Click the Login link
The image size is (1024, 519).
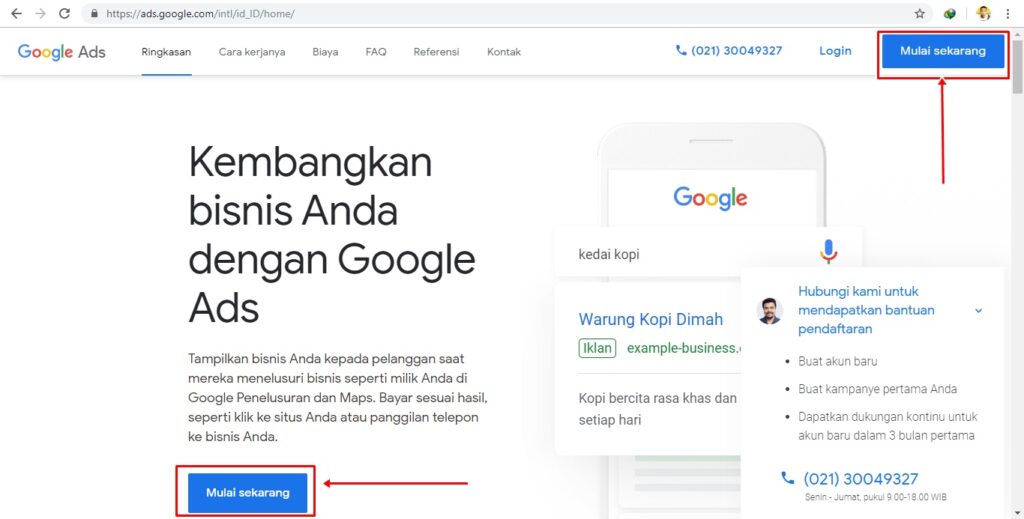pyautogui.click(x=835, y=51)
